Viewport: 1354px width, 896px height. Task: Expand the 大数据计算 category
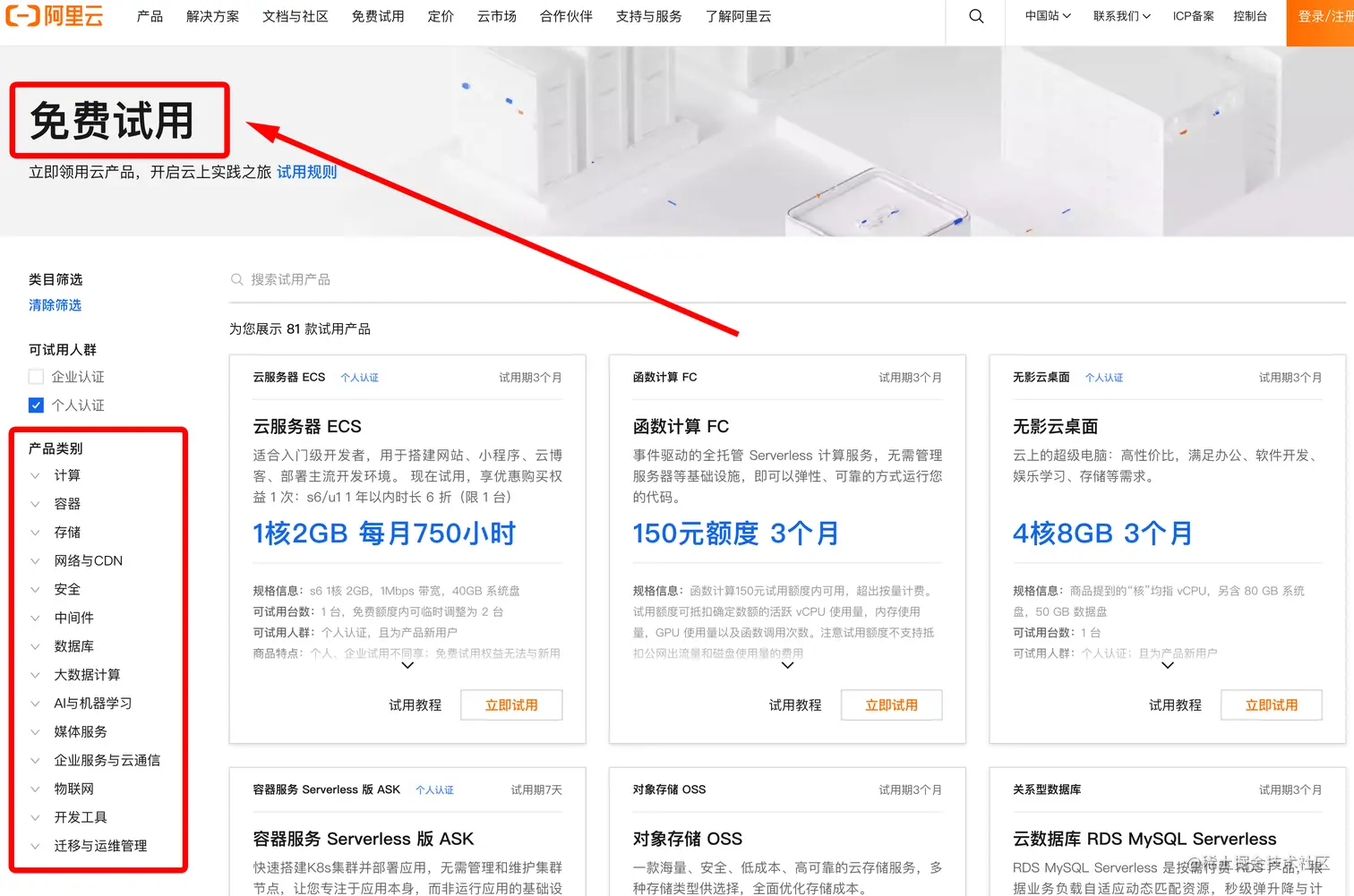[x=36, y=675]
